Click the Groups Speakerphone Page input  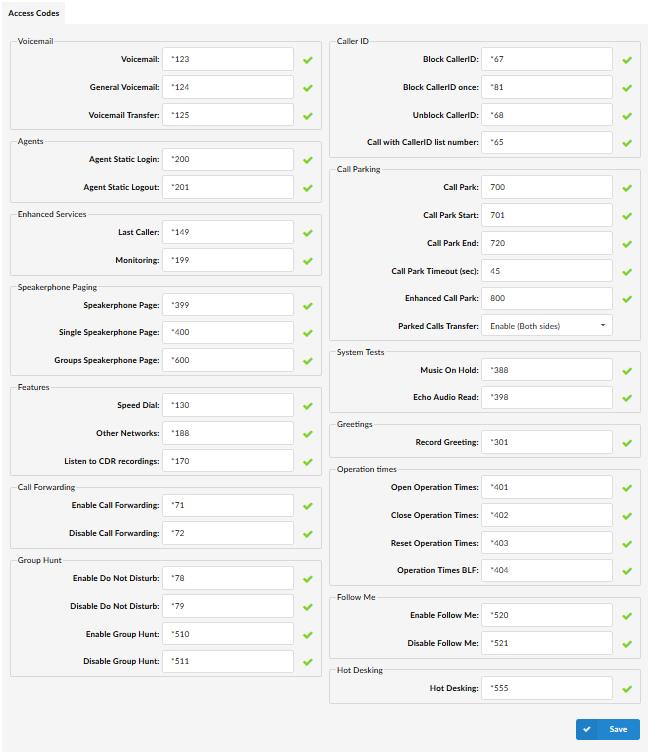(228, 360)
